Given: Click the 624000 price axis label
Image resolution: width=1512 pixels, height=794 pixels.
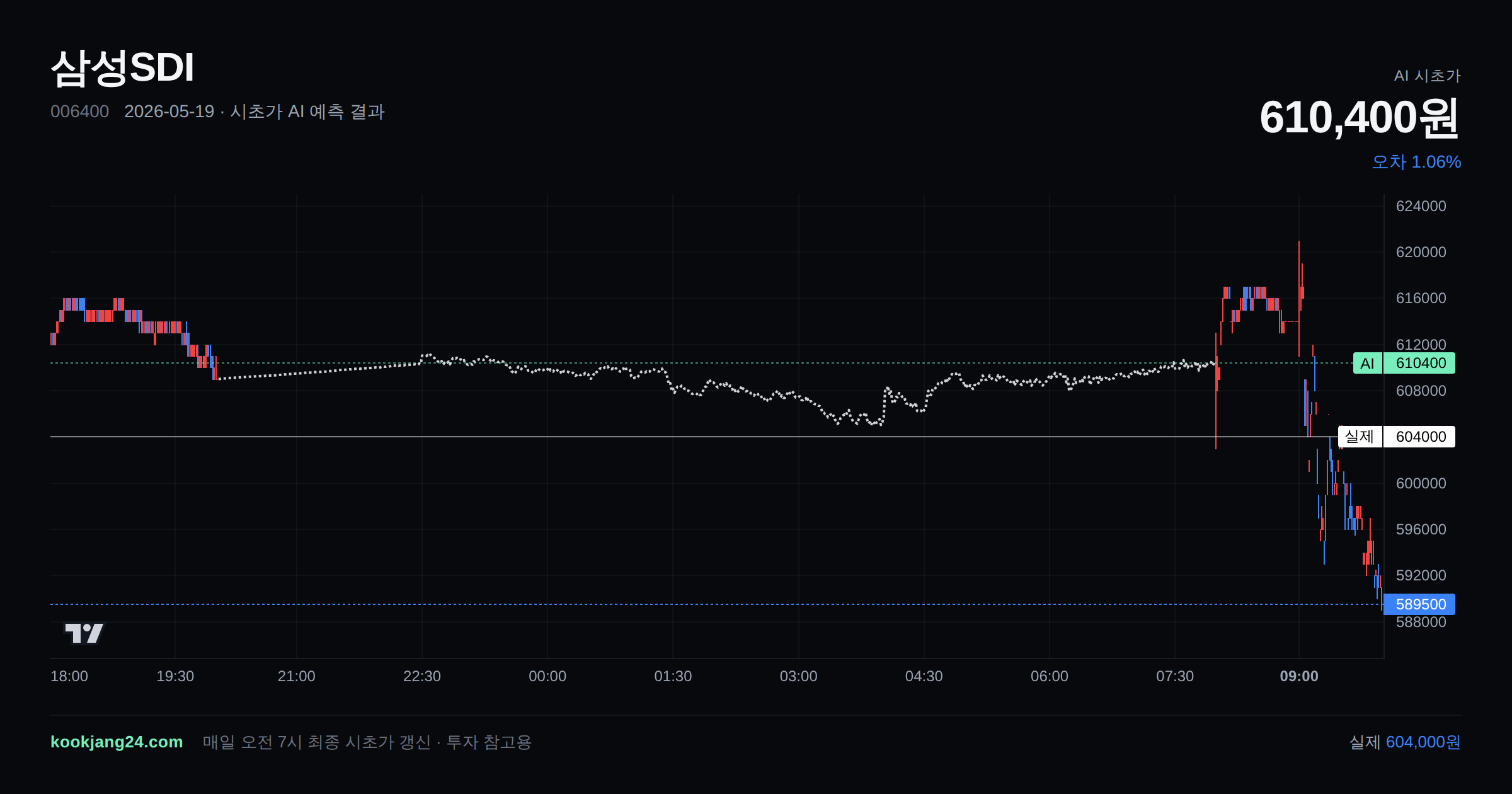Looking at the screenshot, I should tap(1421, 206).
